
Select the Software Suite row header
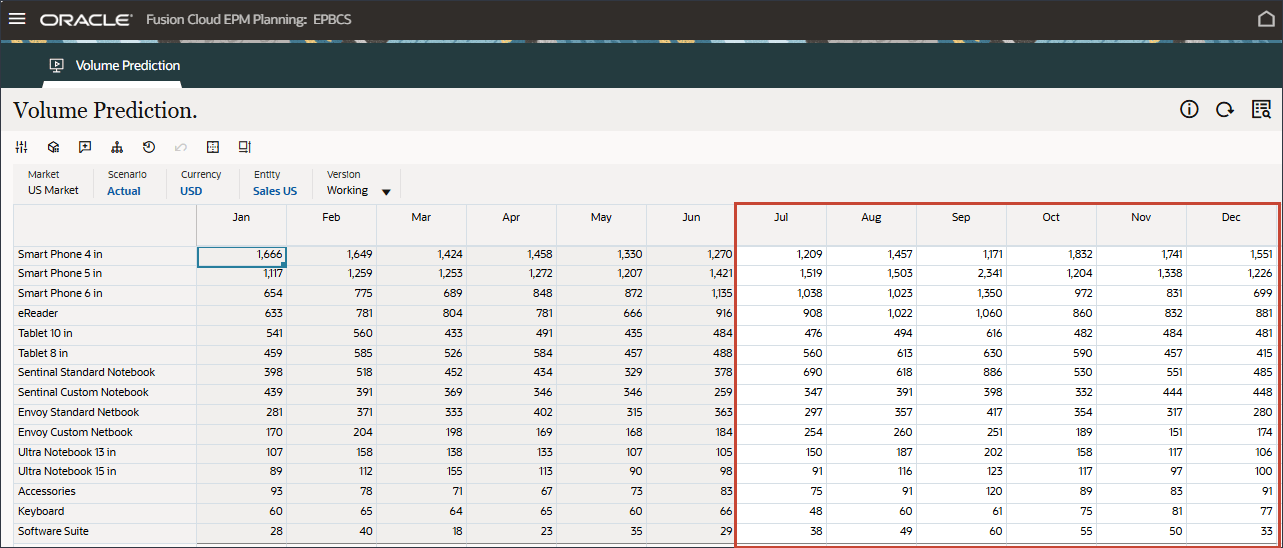105,531
